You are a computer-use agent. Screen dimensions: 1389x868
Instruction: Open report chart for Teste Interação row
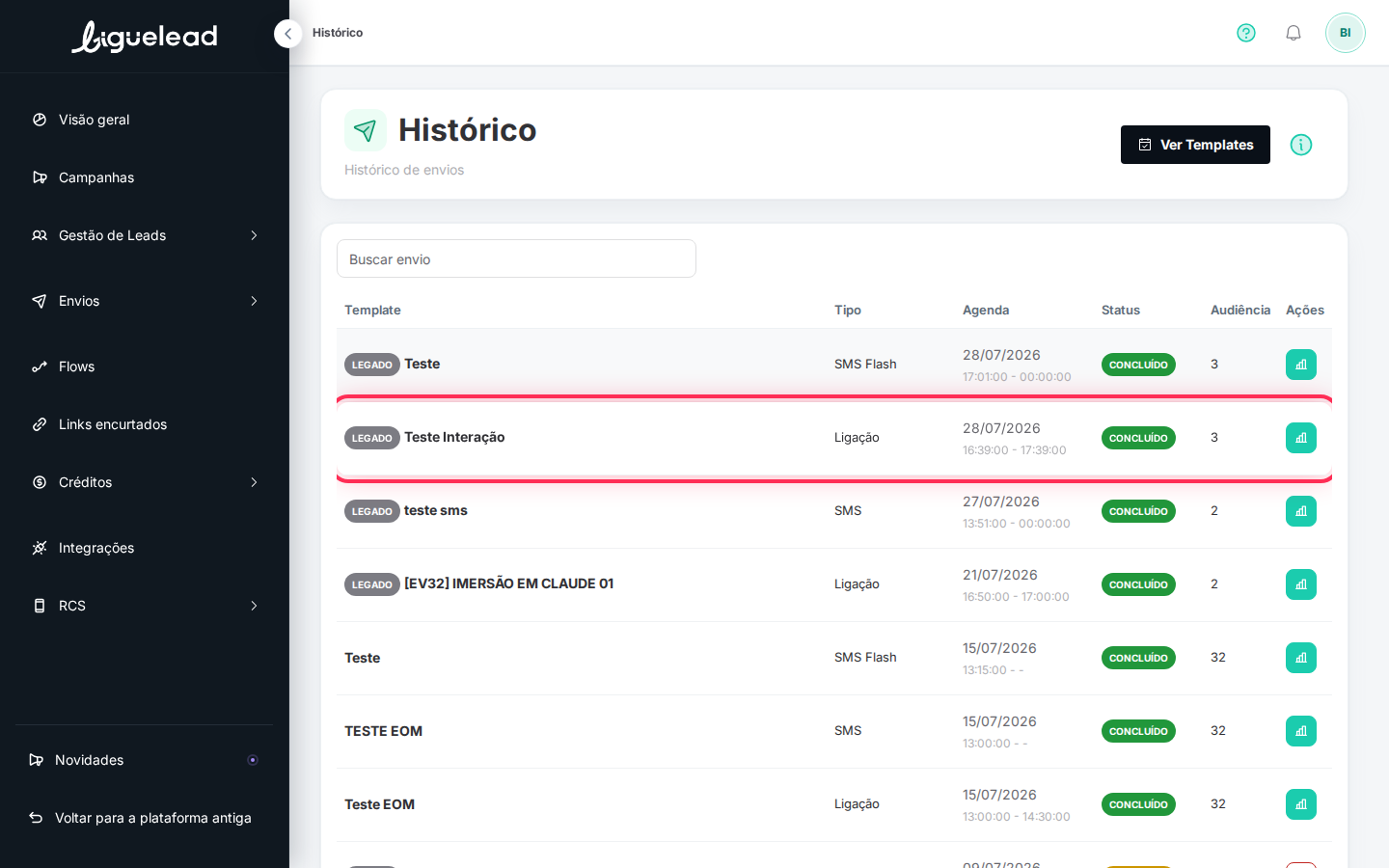[x=1301, y=438]
